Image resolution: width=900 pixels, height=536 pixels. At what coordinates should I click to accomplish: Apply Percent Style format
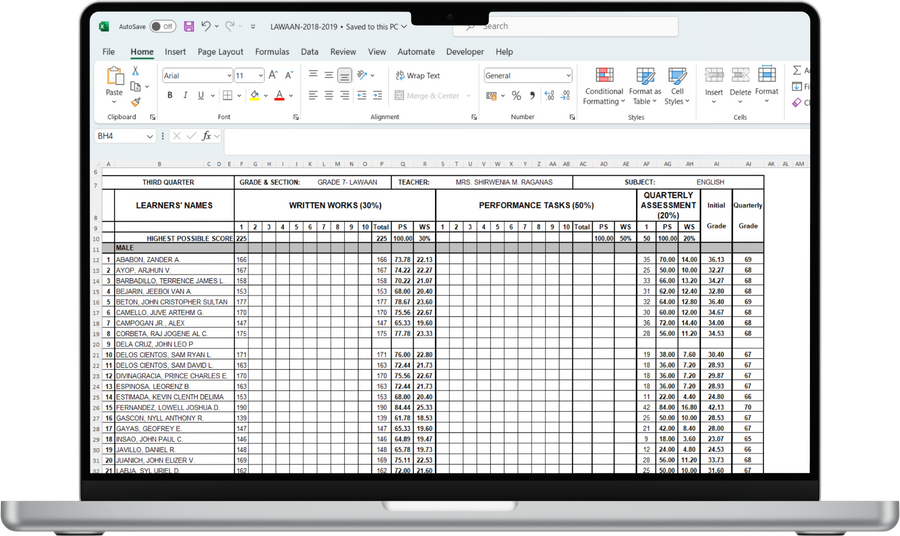[517, 96]
